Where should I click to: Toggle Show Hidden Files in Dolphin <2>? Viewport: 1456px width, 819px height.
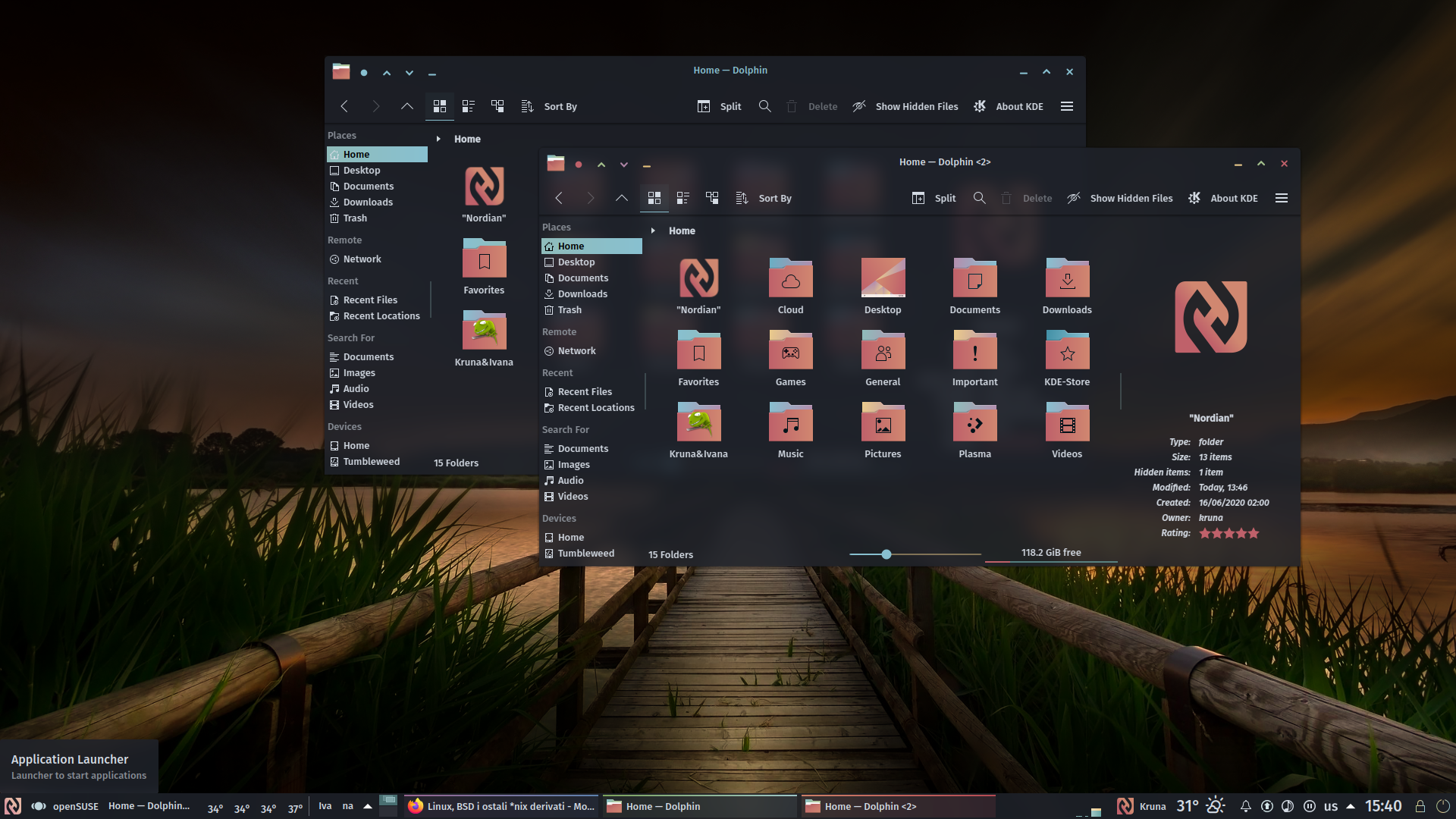click(1119, 198)
